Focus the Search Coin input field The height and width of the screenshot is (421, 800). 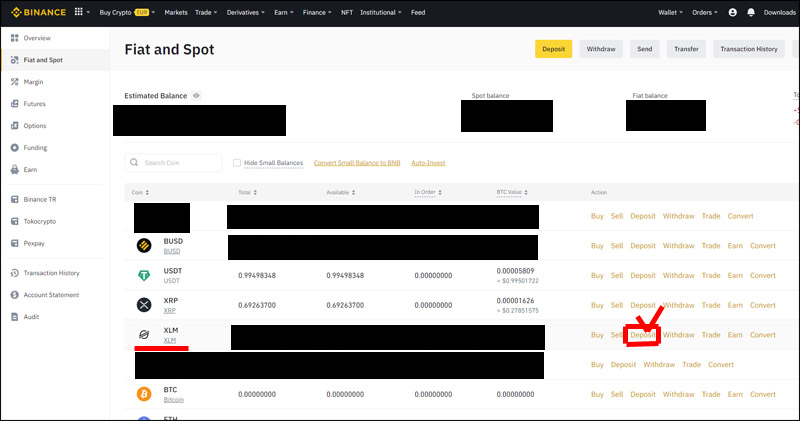173,163
